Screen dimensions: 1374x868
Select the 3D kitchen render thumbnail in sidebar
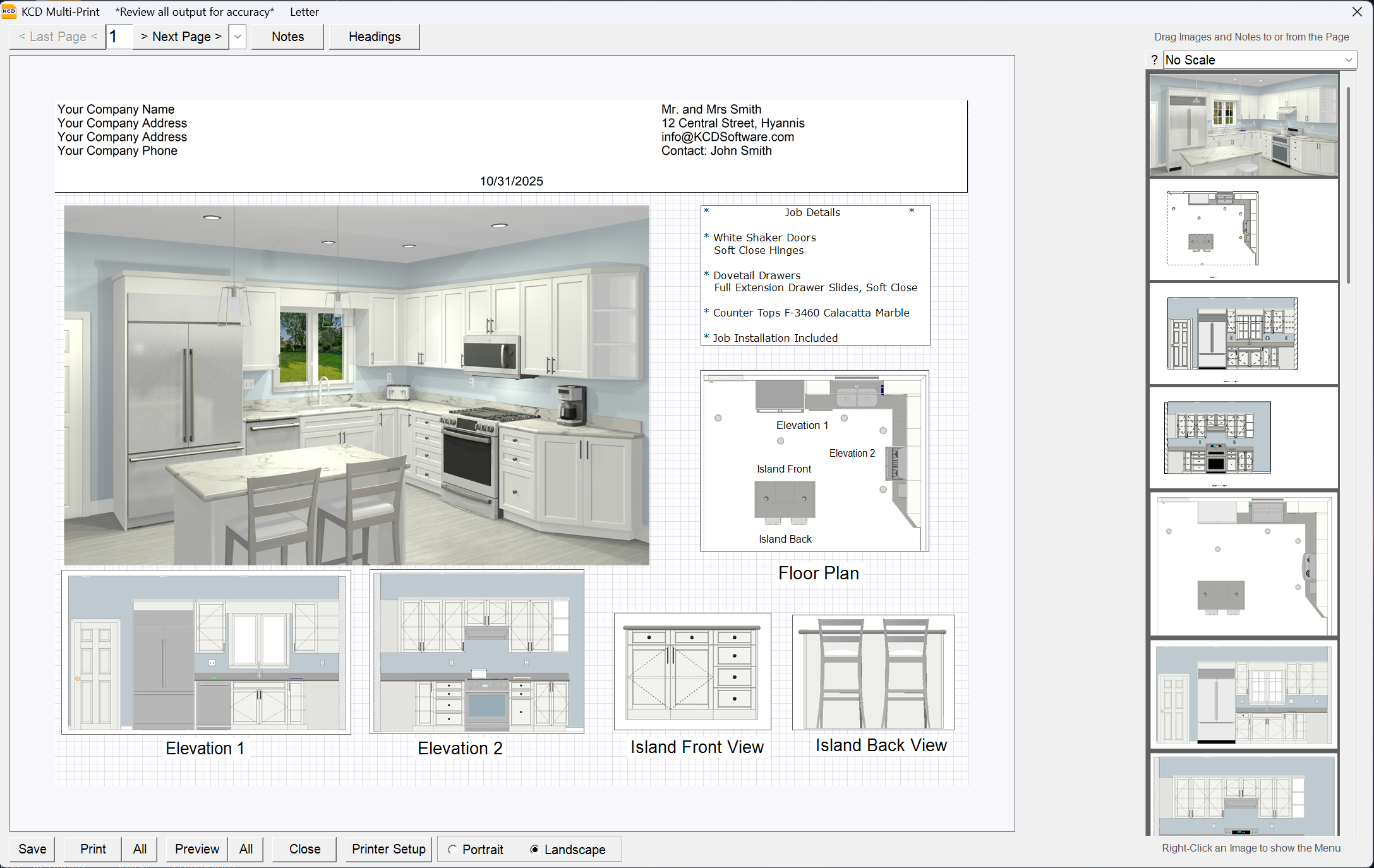click(1243, 124)
